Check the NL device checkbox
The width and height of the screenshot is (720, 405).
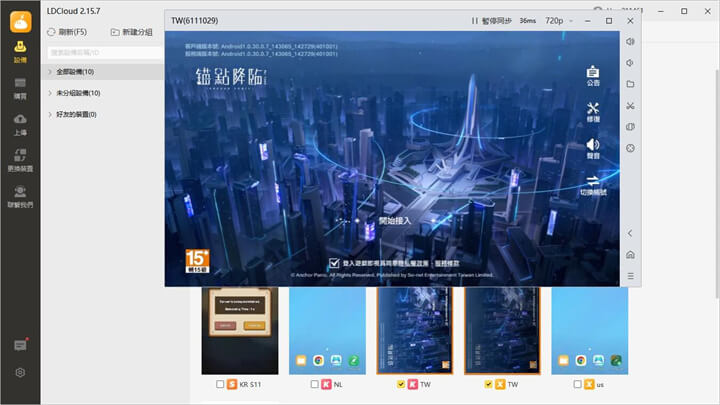click(x=315, y=384)
